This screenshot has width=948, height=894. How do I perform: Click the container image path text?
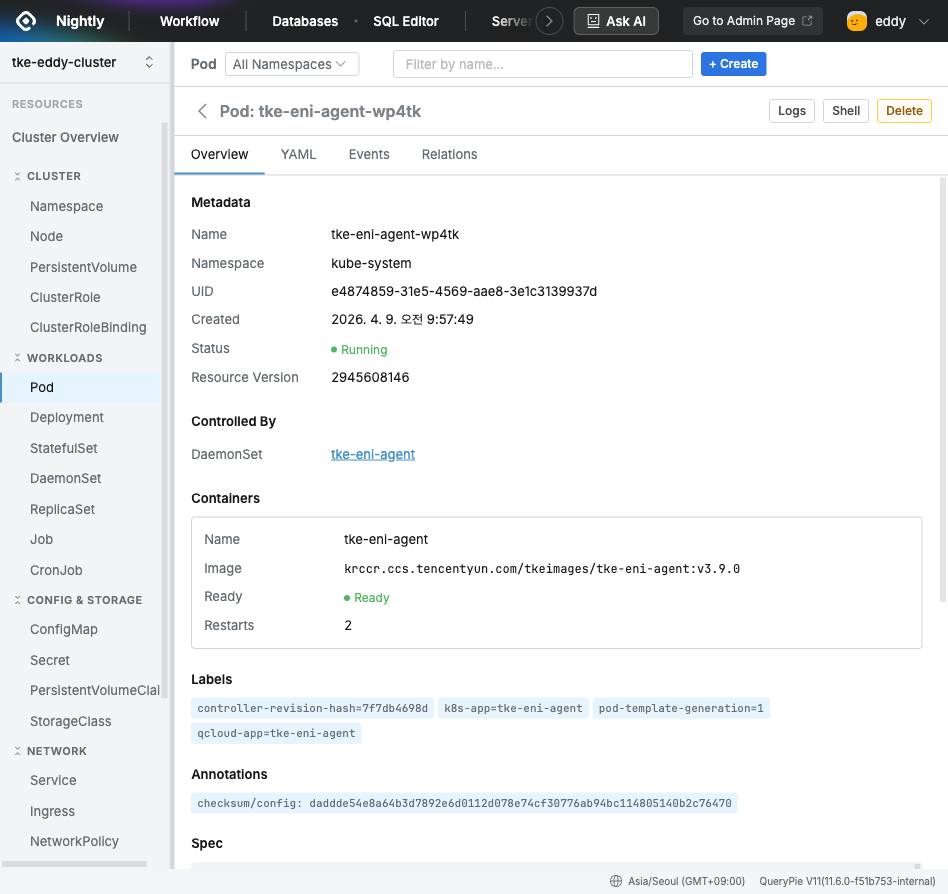(542, 569)
